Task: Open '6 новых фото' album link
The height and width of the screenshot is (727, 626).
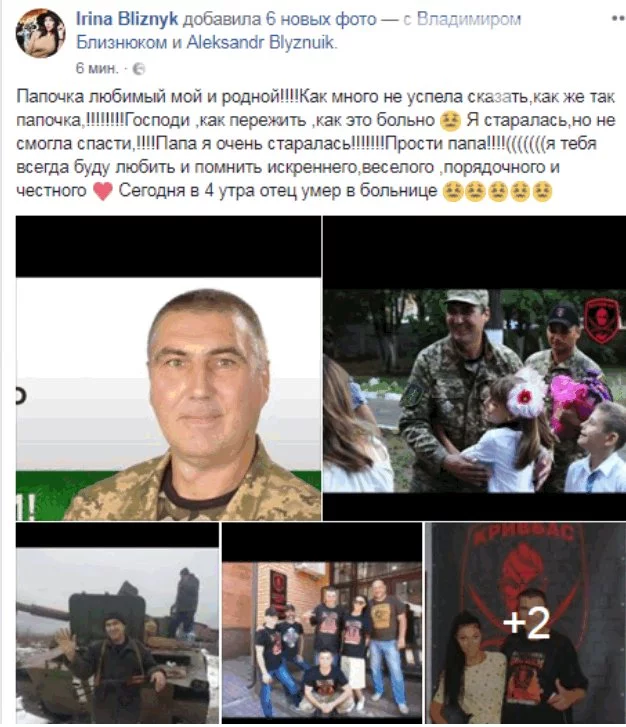Action: click(321, 19)
